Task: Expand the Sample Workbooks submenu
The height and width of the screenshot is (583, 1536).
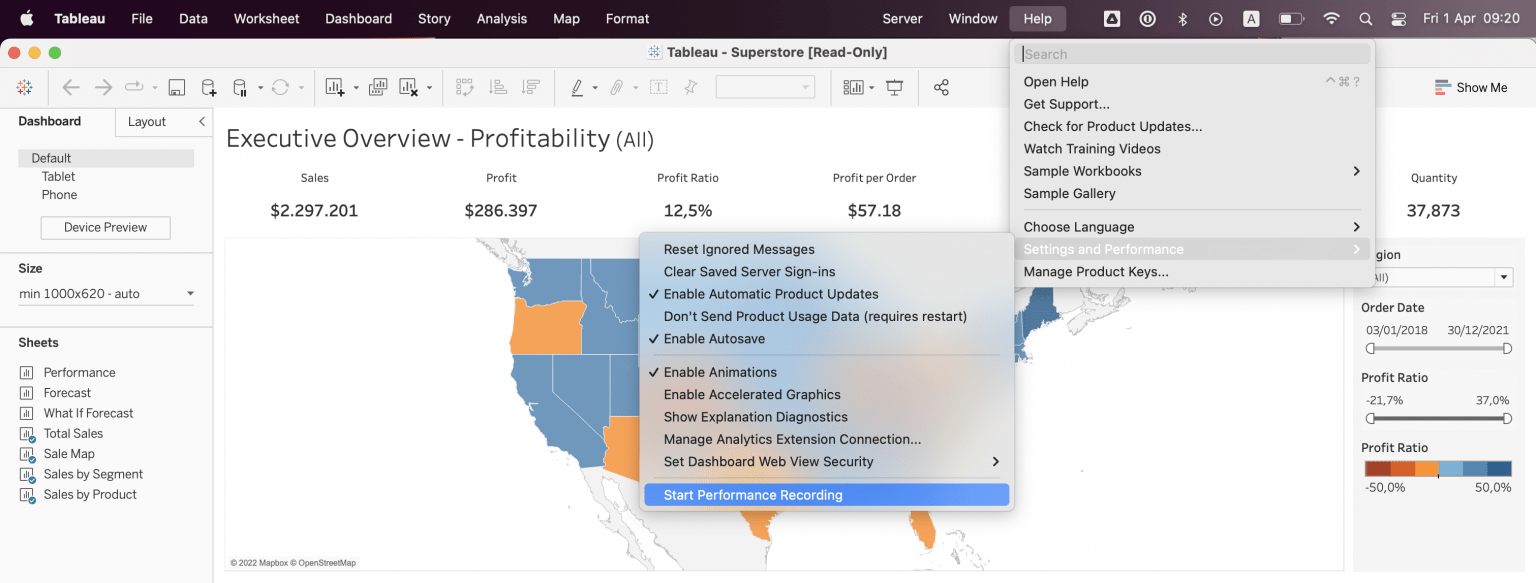Action: click(1082, 171)
